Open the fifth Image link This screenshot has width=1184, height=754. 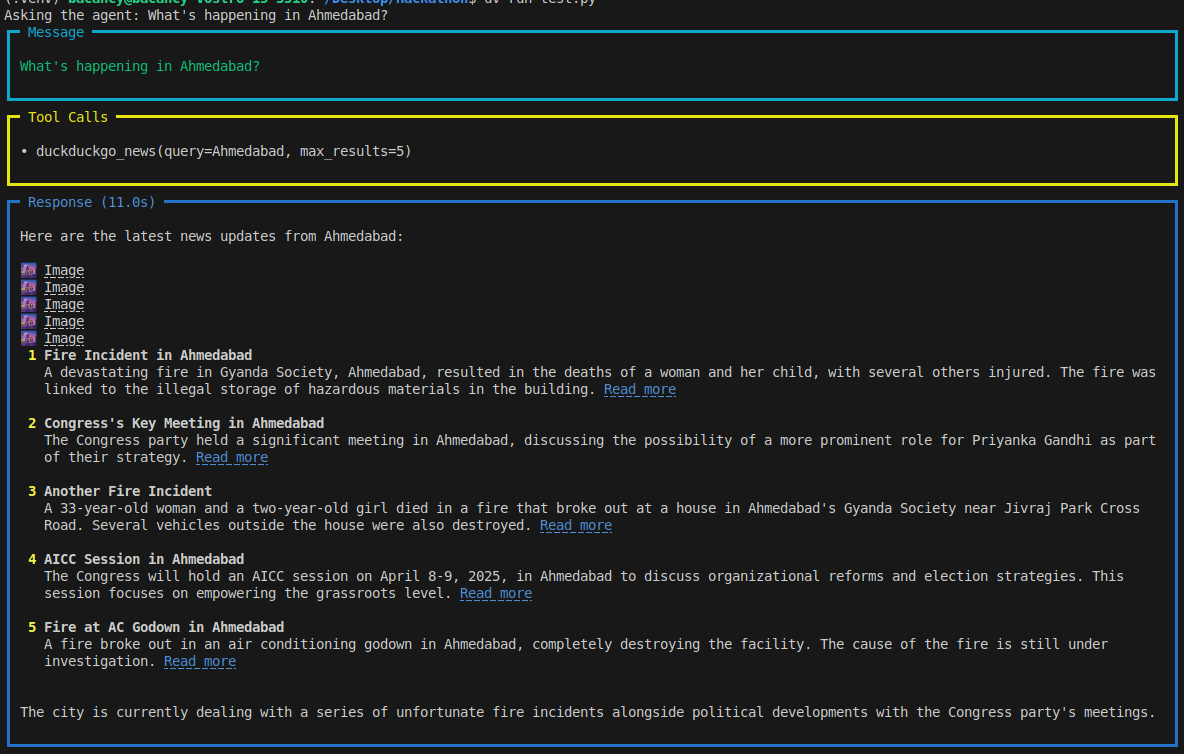click(x=63, y=338)
